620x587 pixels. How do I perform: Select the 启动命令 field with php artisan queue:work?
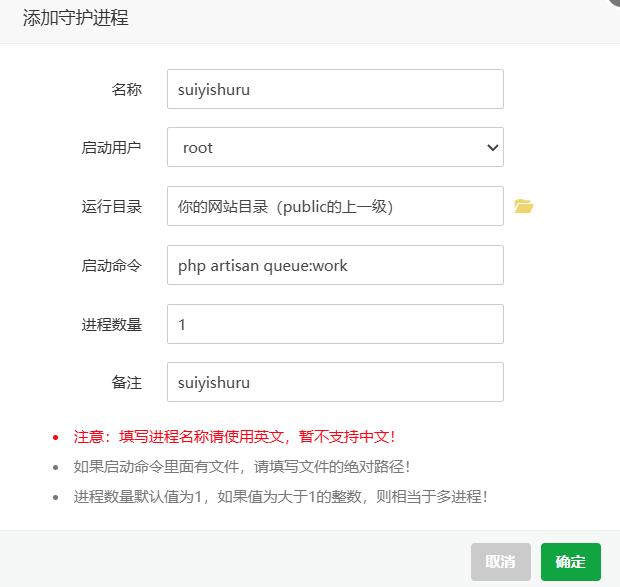[x=335, y=265]
